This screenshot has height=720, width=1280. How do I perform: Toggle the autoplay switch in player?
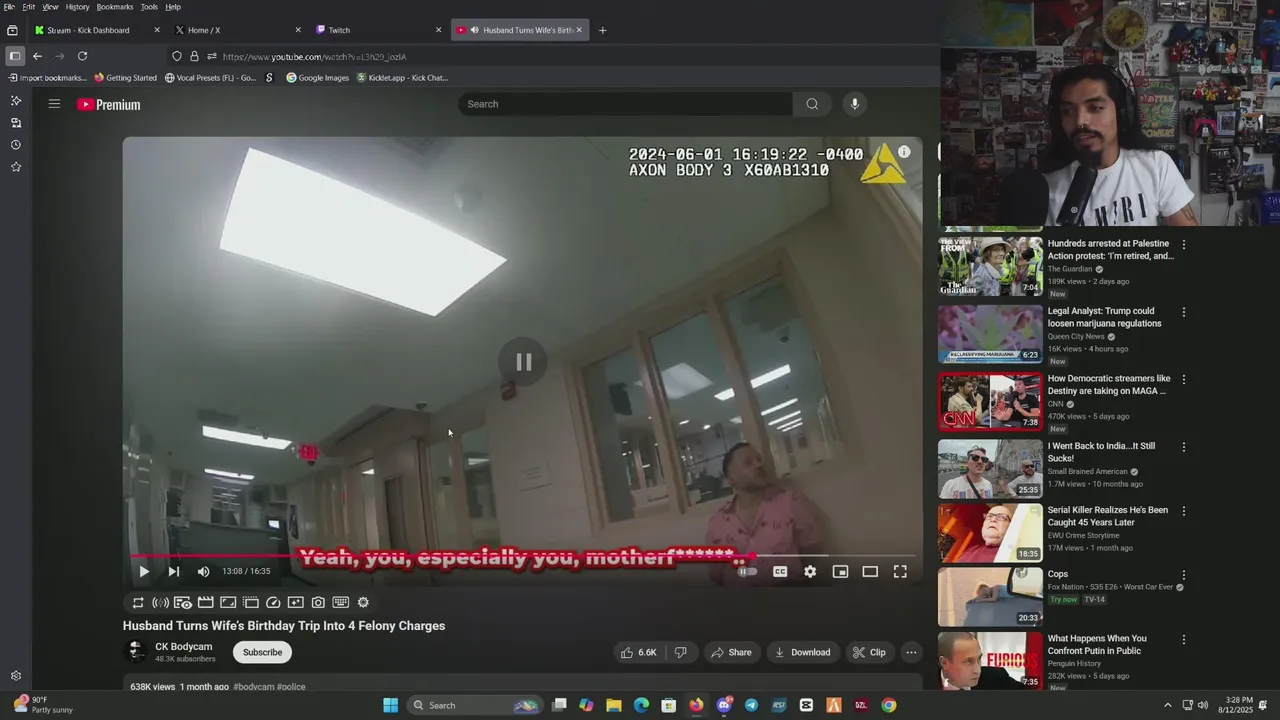(747, 571)
